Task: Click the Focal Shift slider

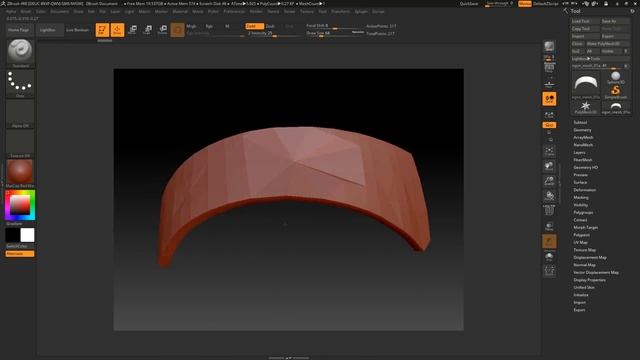Action: coord(335,26)
